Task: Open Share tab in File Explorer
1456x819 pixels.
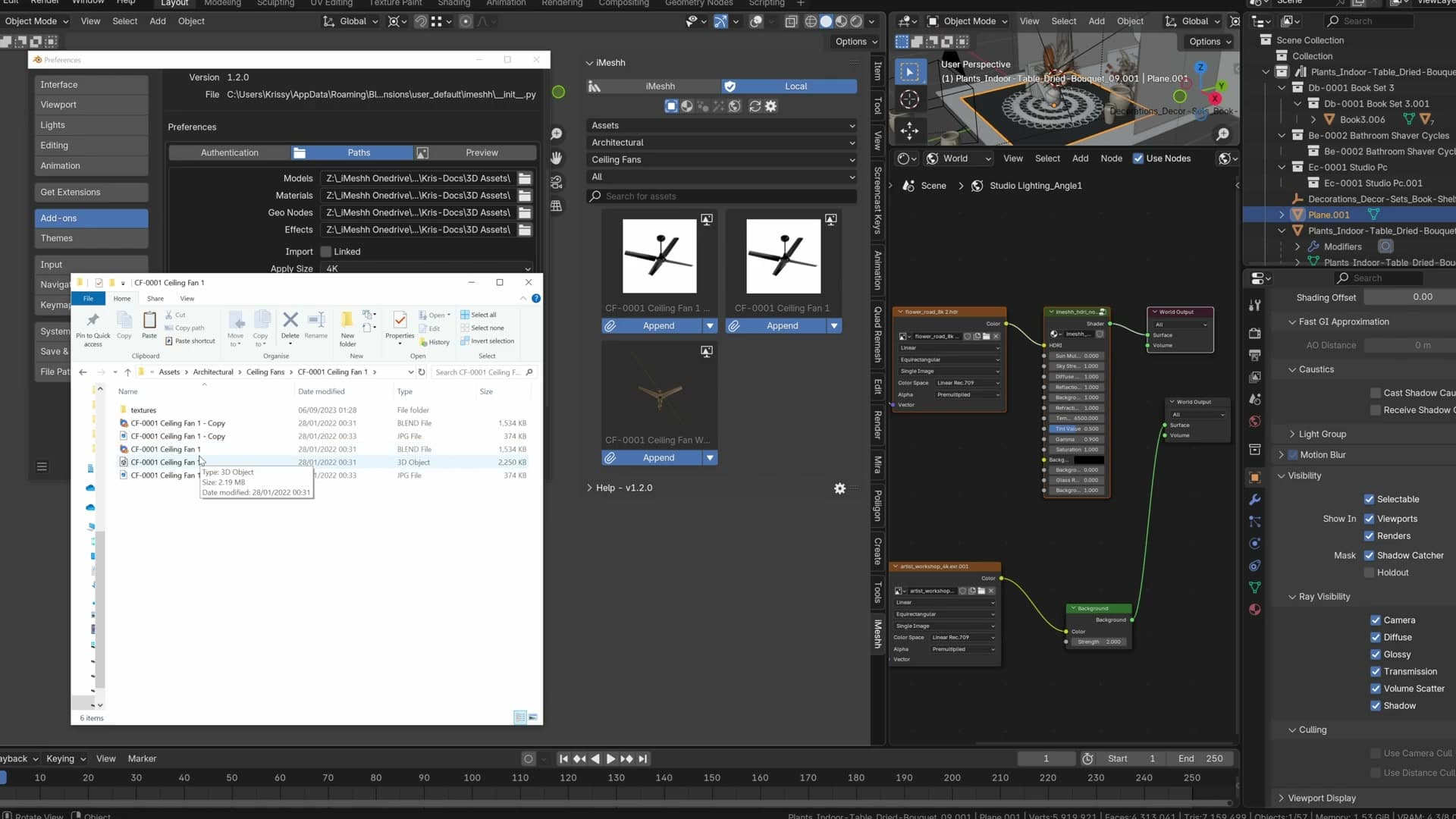Action: pos(155,299)
